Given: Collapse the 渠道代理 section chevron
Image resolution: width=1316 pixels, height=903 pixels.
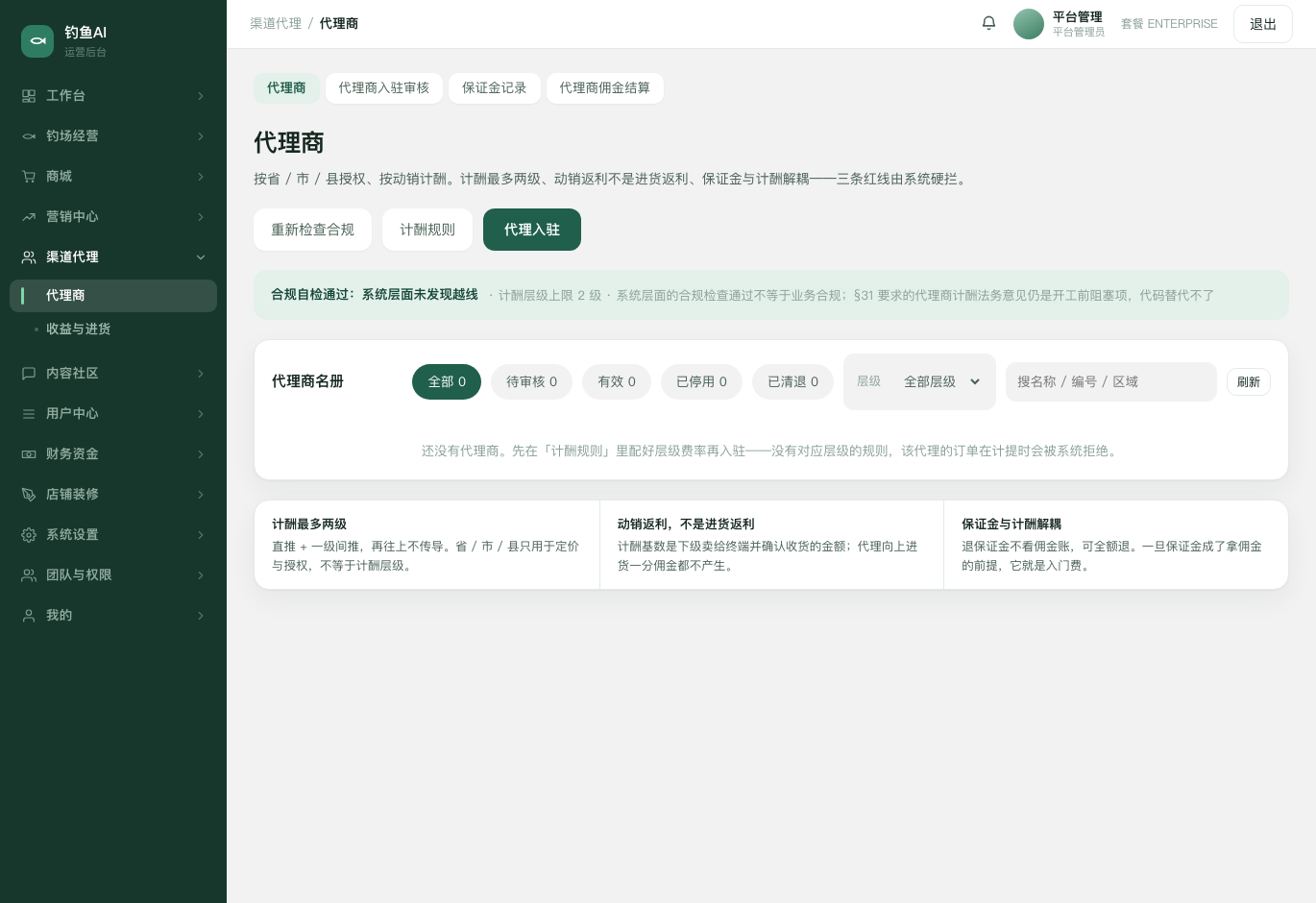Looking at the screenshot, I should 201,257.
